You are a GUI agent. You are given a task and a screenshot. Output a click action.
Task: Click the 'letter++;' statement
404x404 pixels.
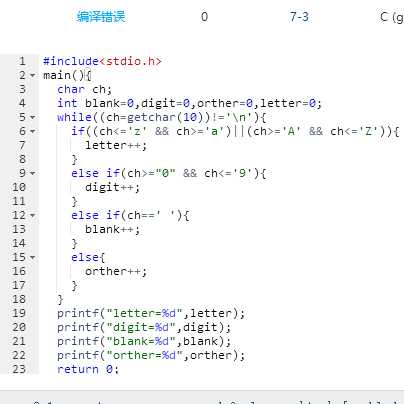116,145
